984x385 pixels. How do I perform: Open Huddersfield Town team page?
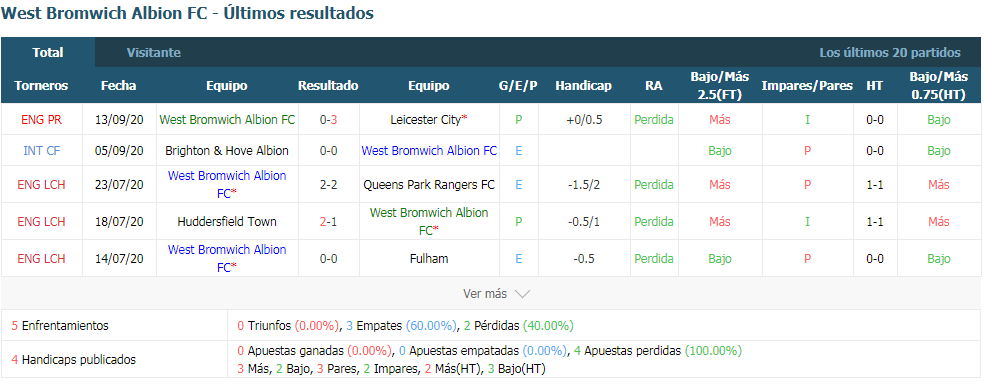point(227,222)
